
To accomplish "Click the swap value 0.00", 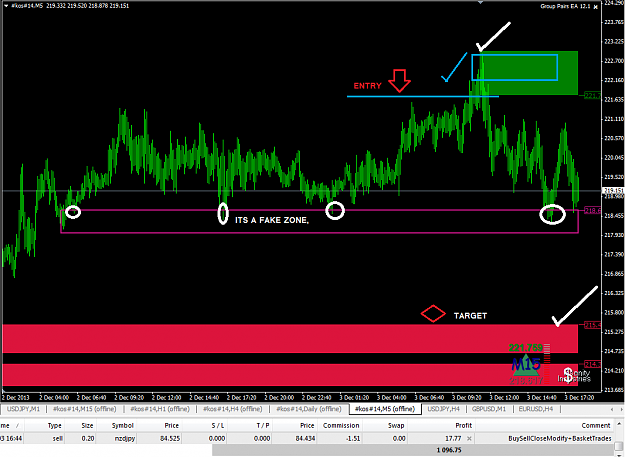I will click(x=398, y=438).
